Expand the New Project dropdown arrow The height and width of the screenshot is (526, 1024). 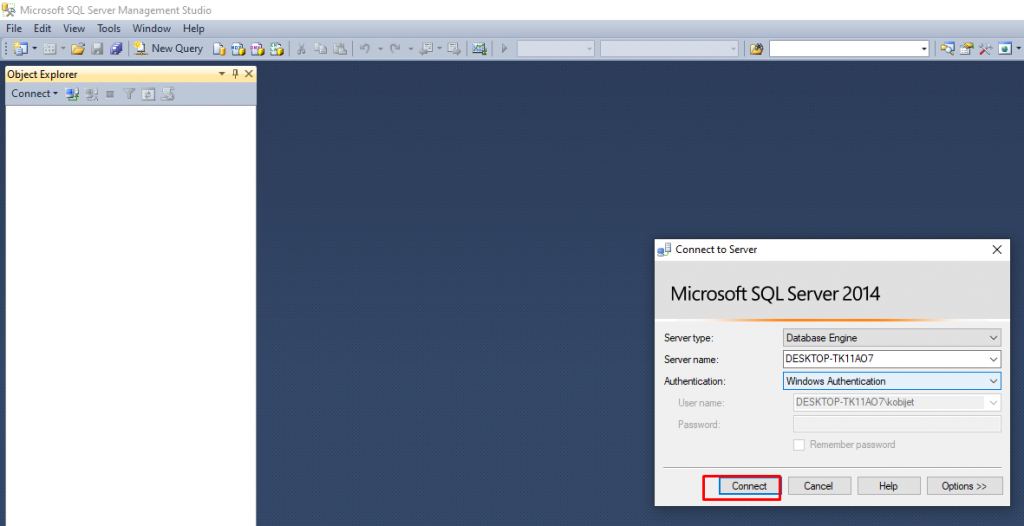tap(35, 48)
